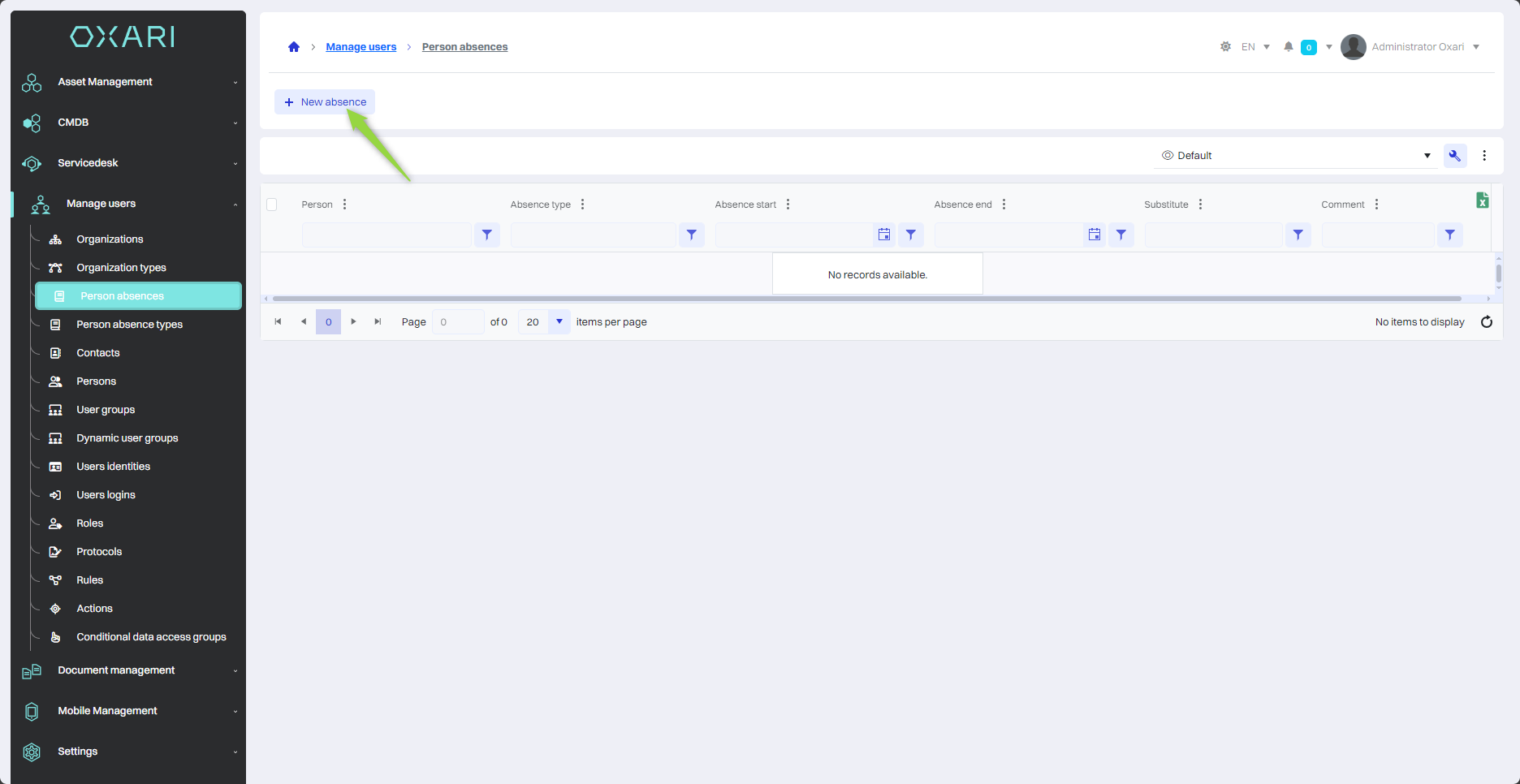Select User groups in the sidebar

(106, 410)
